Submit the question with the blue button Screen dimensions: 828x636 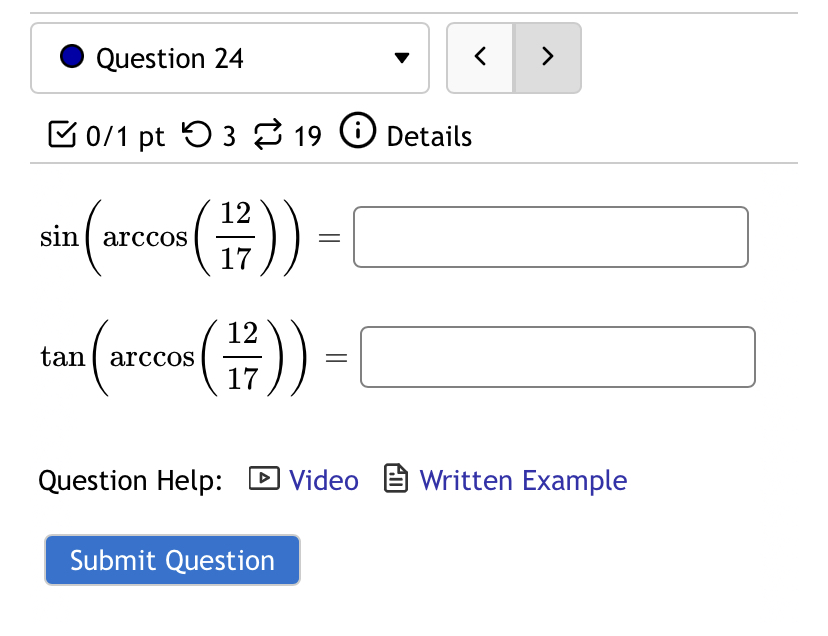pos(171,560)
